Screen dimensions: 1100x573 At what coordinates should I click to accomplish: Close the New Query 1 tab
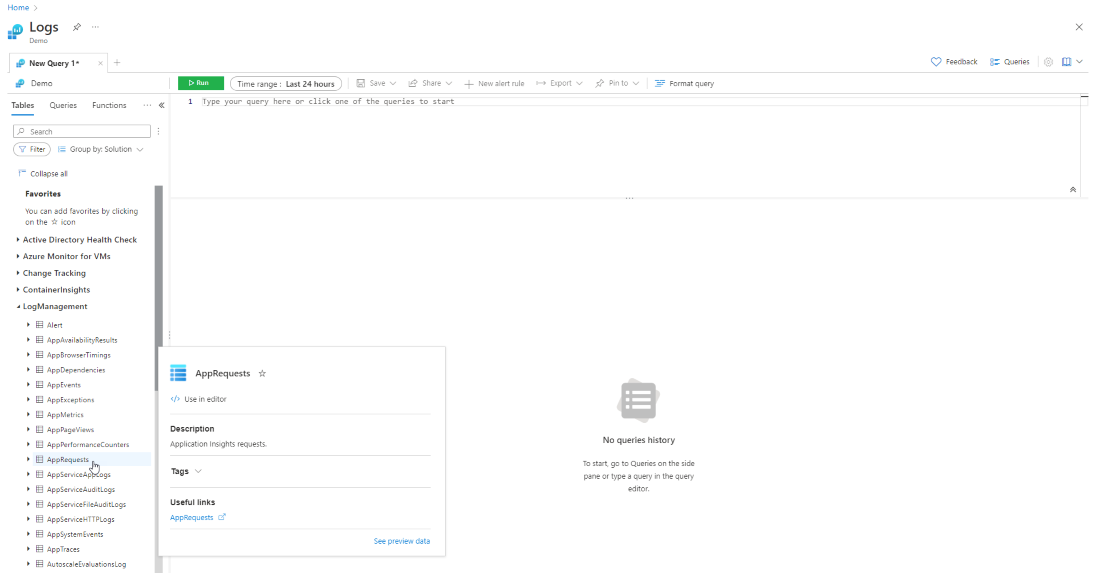coord(100,63)
